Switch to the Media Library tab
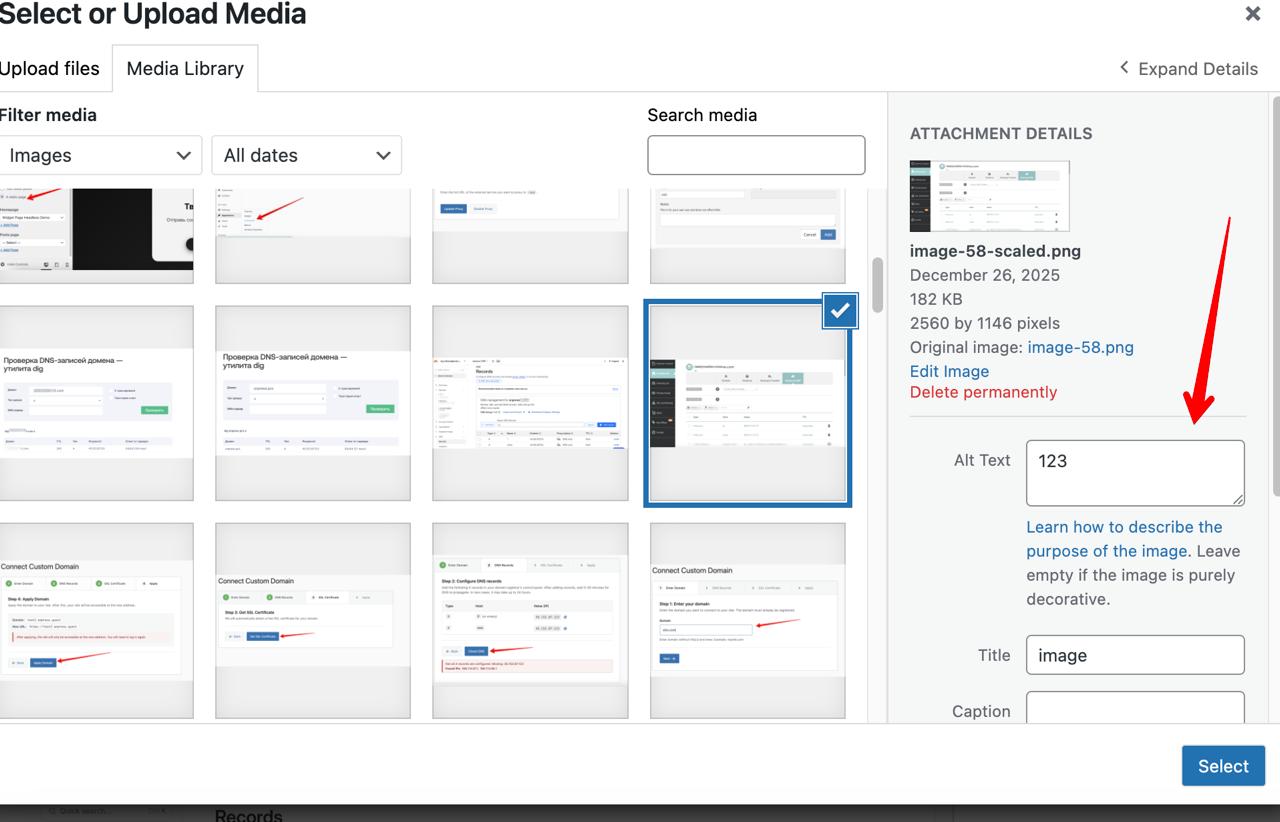 (x=185, y=69)
